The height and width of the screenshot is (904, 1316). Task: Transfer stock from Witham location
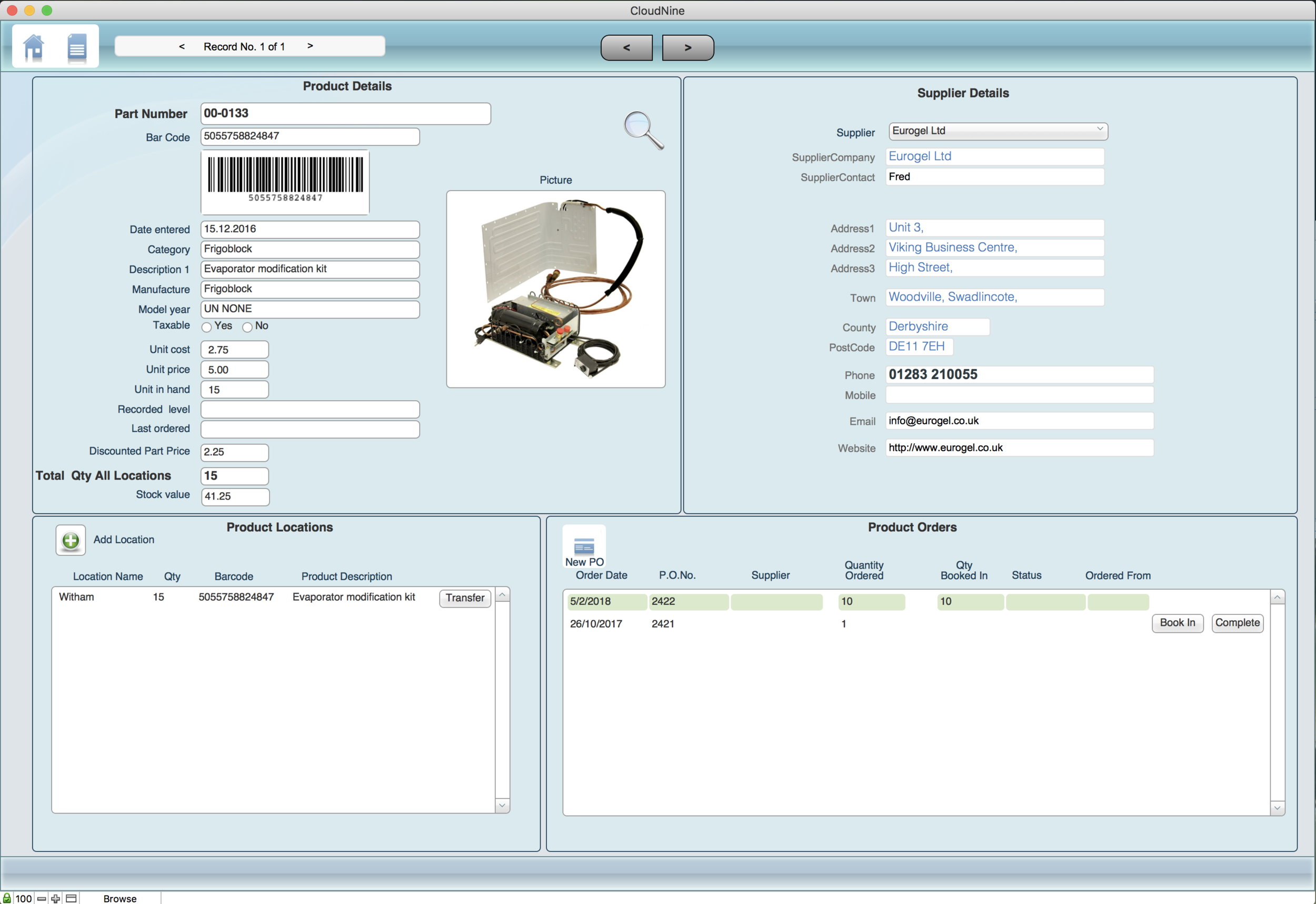pyautogui.click(x=465, y=598)
